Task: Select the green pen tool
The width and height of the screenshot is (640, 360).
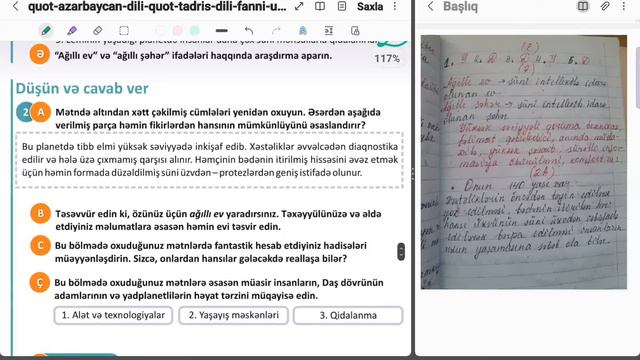Action: [x=46, y=31]
